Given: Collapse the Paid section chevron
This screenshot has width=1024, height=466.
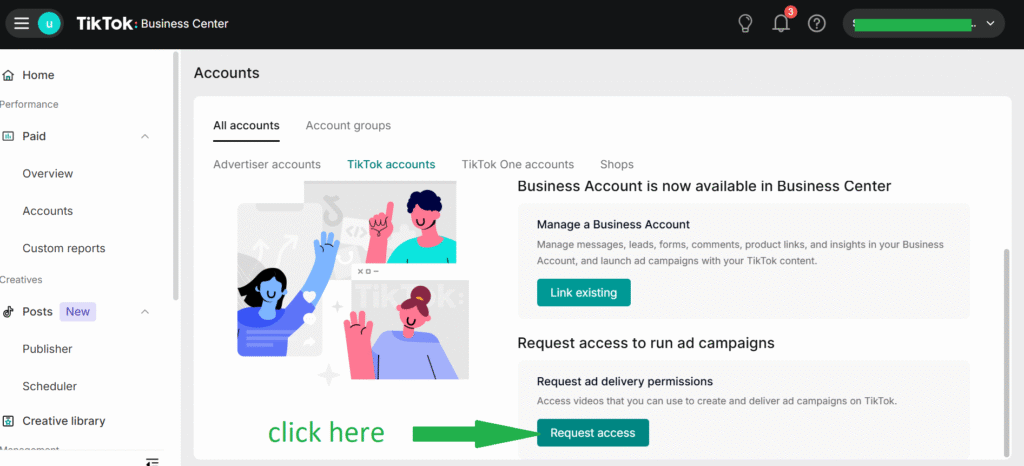Looking at the screenshot, I should [145, 136].
